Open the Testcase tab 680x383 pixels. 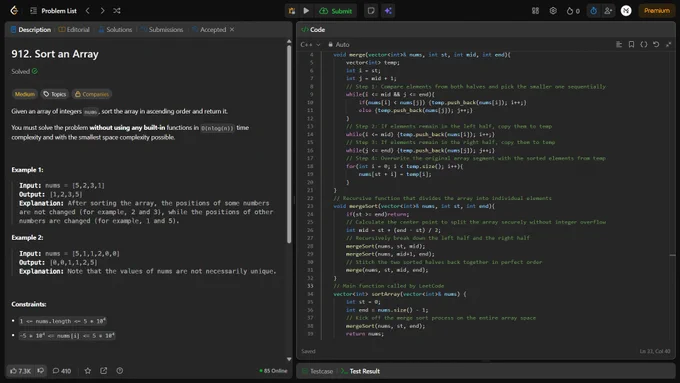[317, 371]
